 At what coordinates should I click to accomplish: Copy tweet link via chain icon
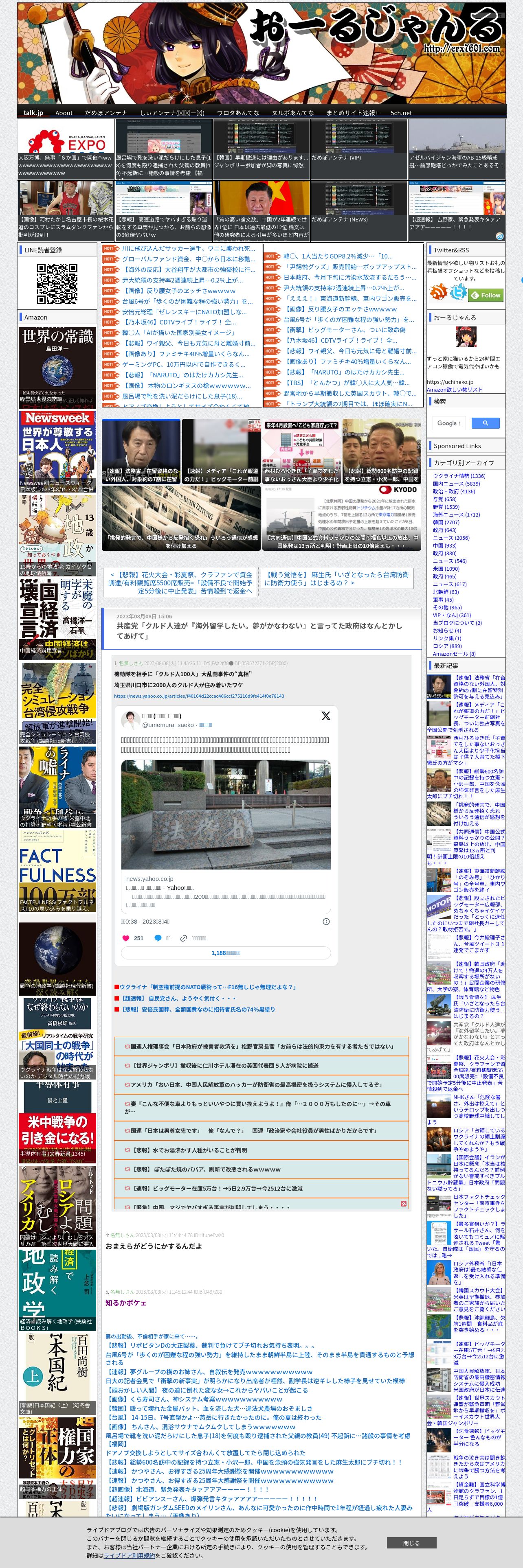pyautogui.click(x=183, y=938)
